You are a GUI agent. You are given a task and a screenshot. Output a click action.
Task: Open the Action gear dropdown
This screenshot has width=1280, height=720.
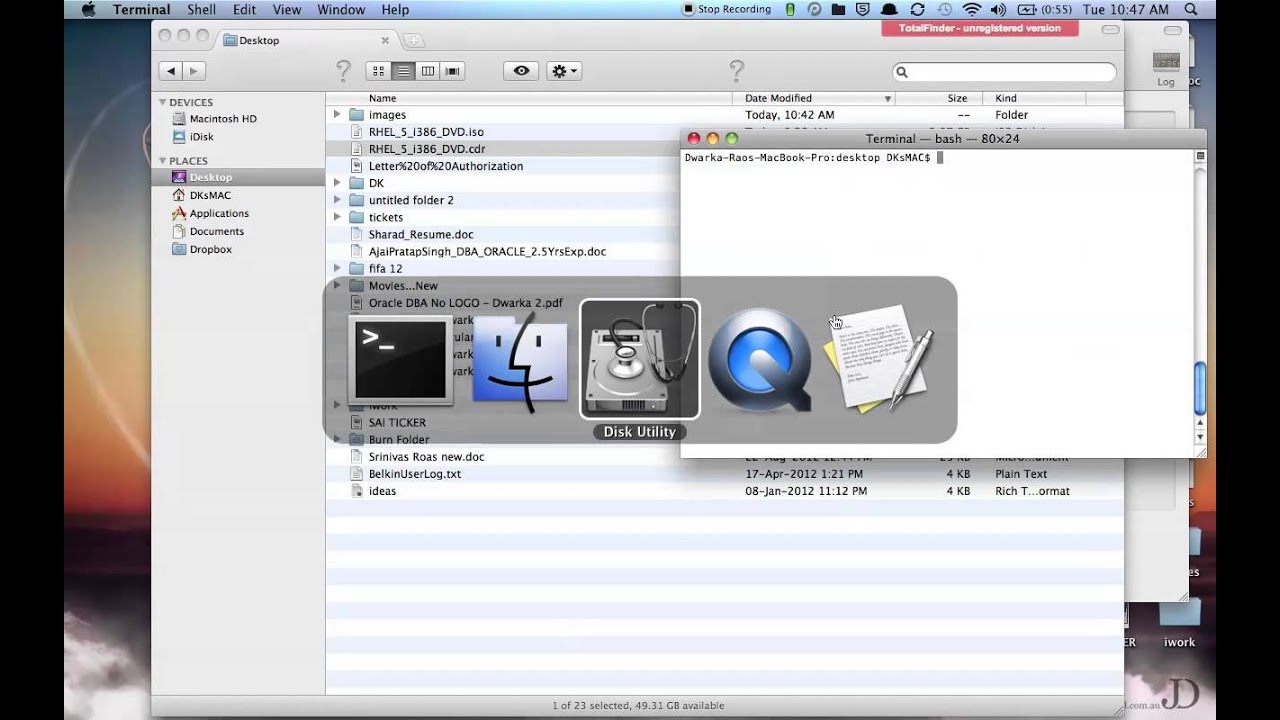click(564, 71)
